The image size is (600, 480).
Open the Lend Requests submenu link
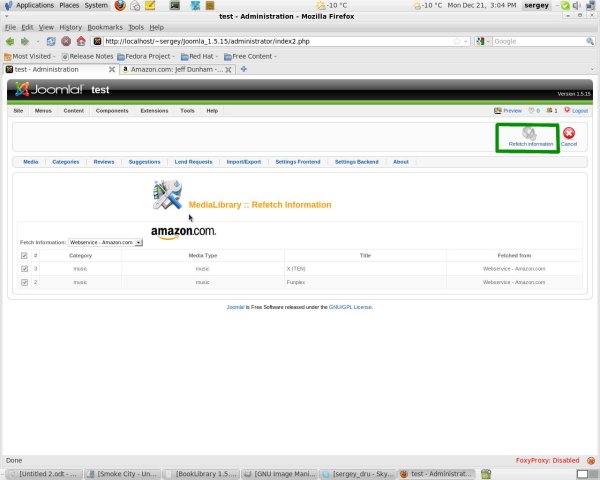point(193,162)
